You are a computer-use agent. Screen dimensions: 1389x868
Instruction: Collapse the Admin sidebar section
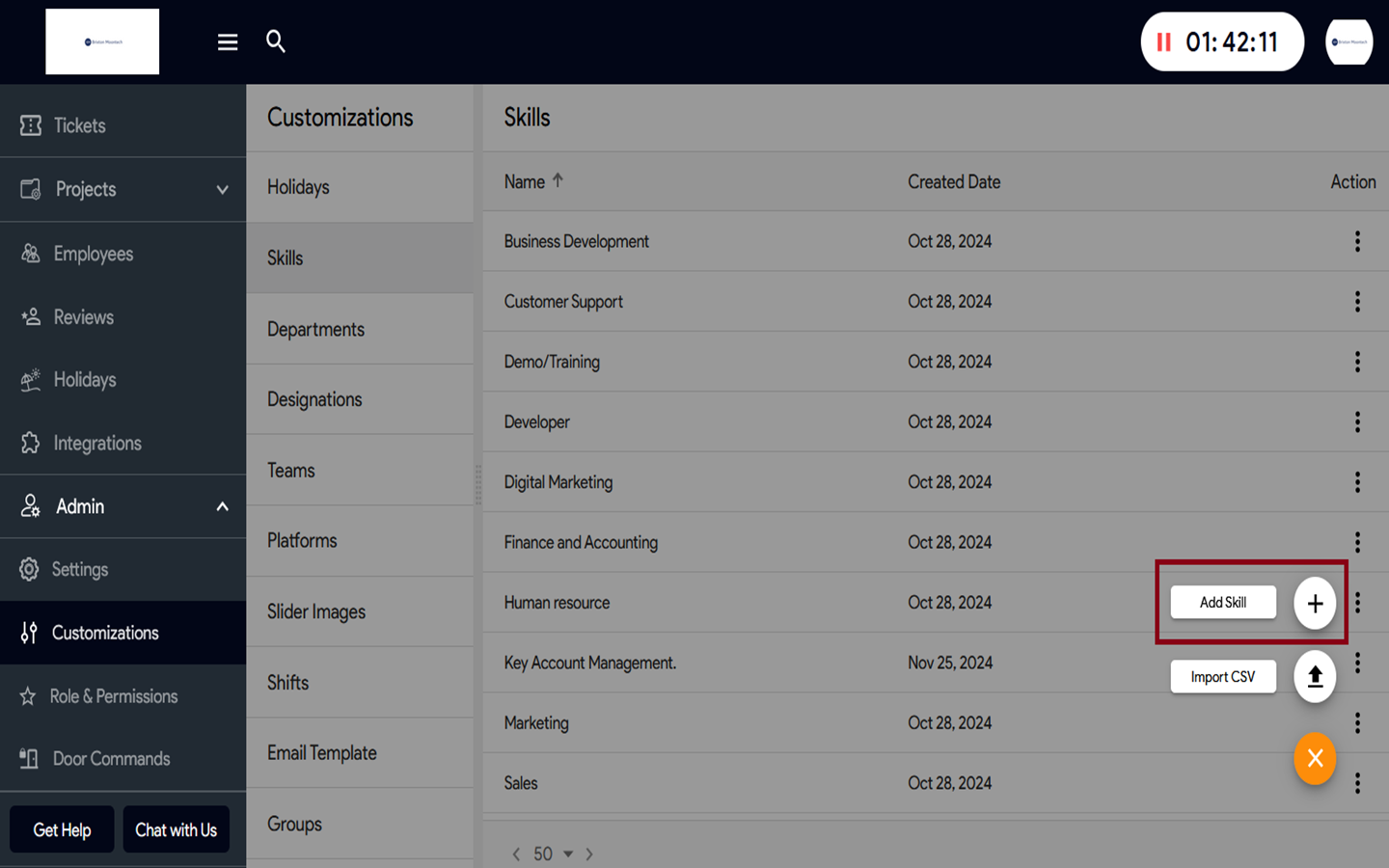222,506
